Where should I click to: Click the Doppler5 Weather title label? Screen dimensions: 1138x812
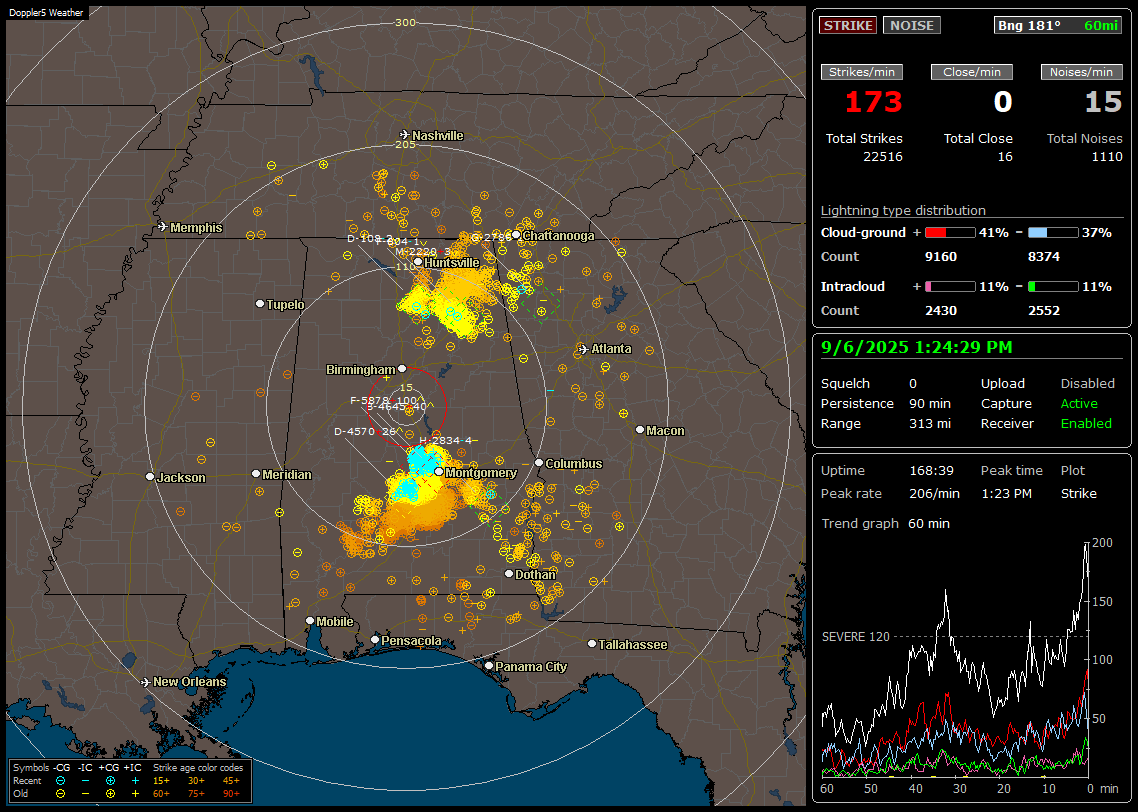[46, 12]
